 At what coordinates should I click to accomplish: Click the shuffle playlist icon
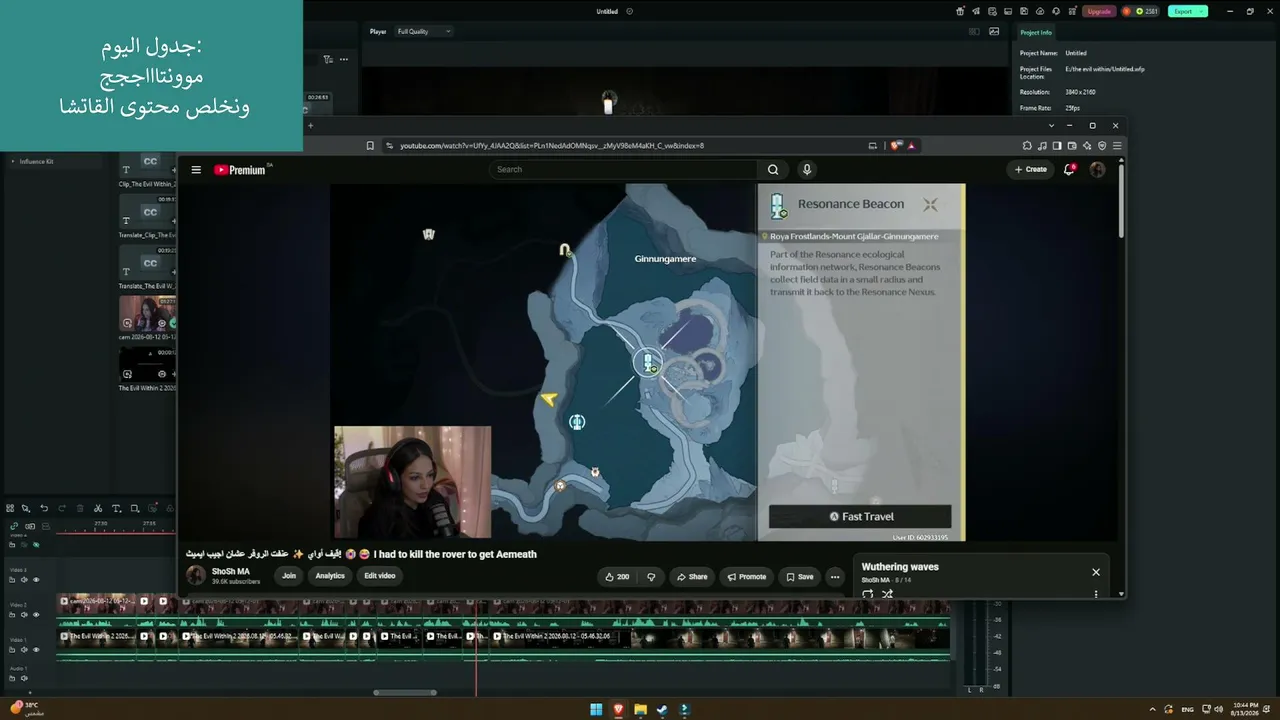887,594
